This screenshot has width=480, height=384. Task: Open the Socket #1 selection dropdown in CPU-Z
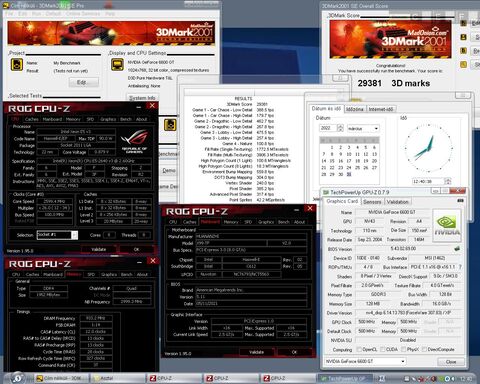coord(57,235)
